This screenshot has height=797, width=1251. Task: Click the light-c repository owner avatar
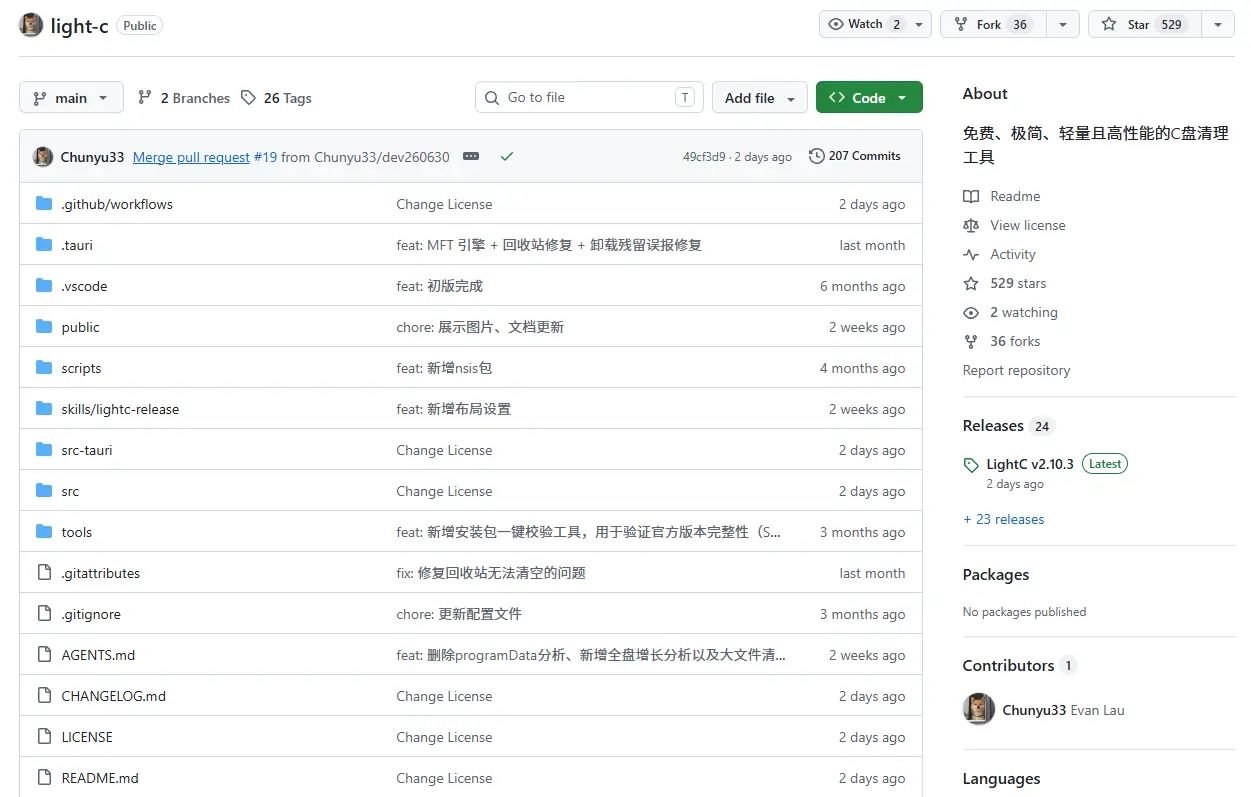pyautogui.click(x=31, y=25)
